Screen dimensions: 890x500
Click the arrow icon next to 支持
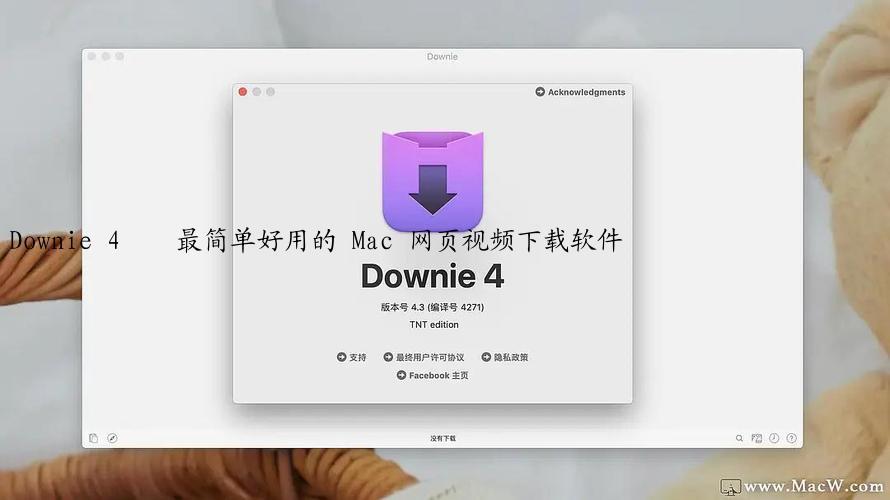tap(341, 357)
